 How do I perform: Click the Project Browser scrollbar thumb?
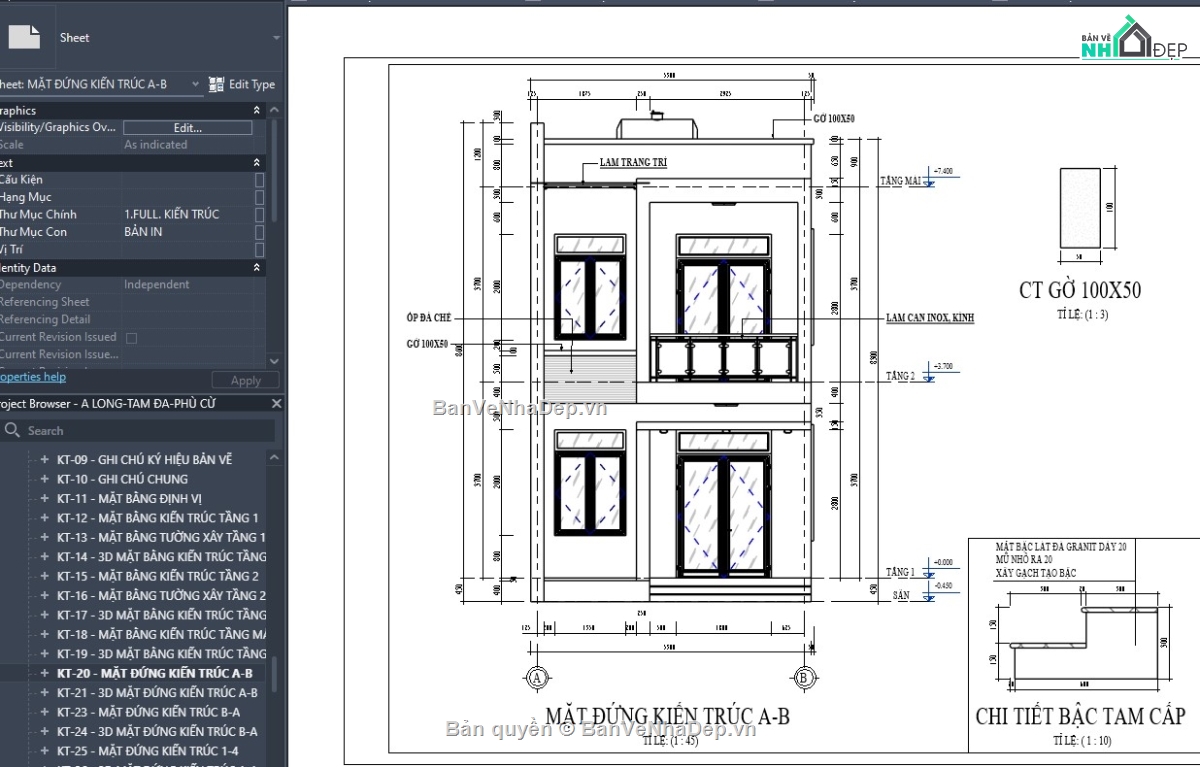pos(275,674)
